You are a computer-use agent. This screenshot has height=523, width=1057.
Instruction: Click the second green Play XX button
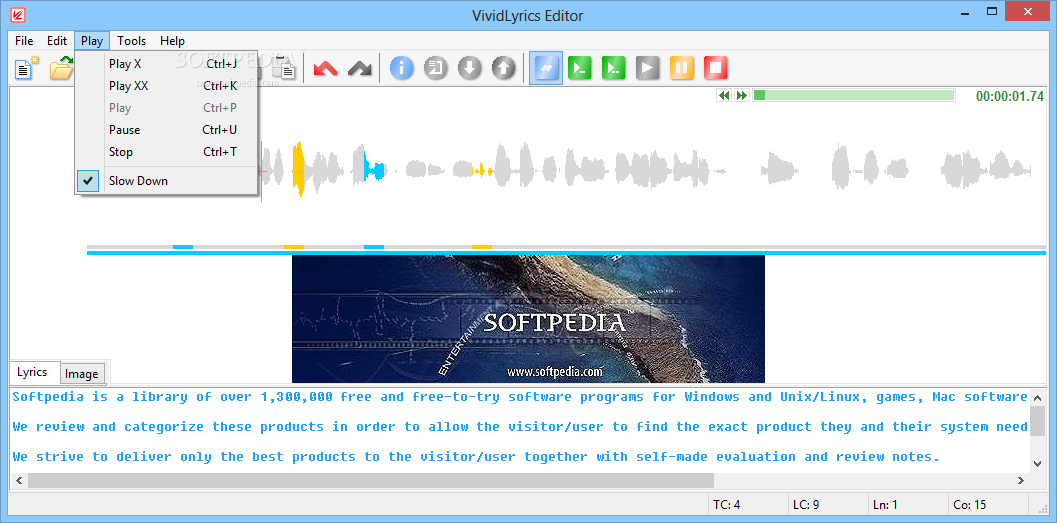[x=613, y=68]
